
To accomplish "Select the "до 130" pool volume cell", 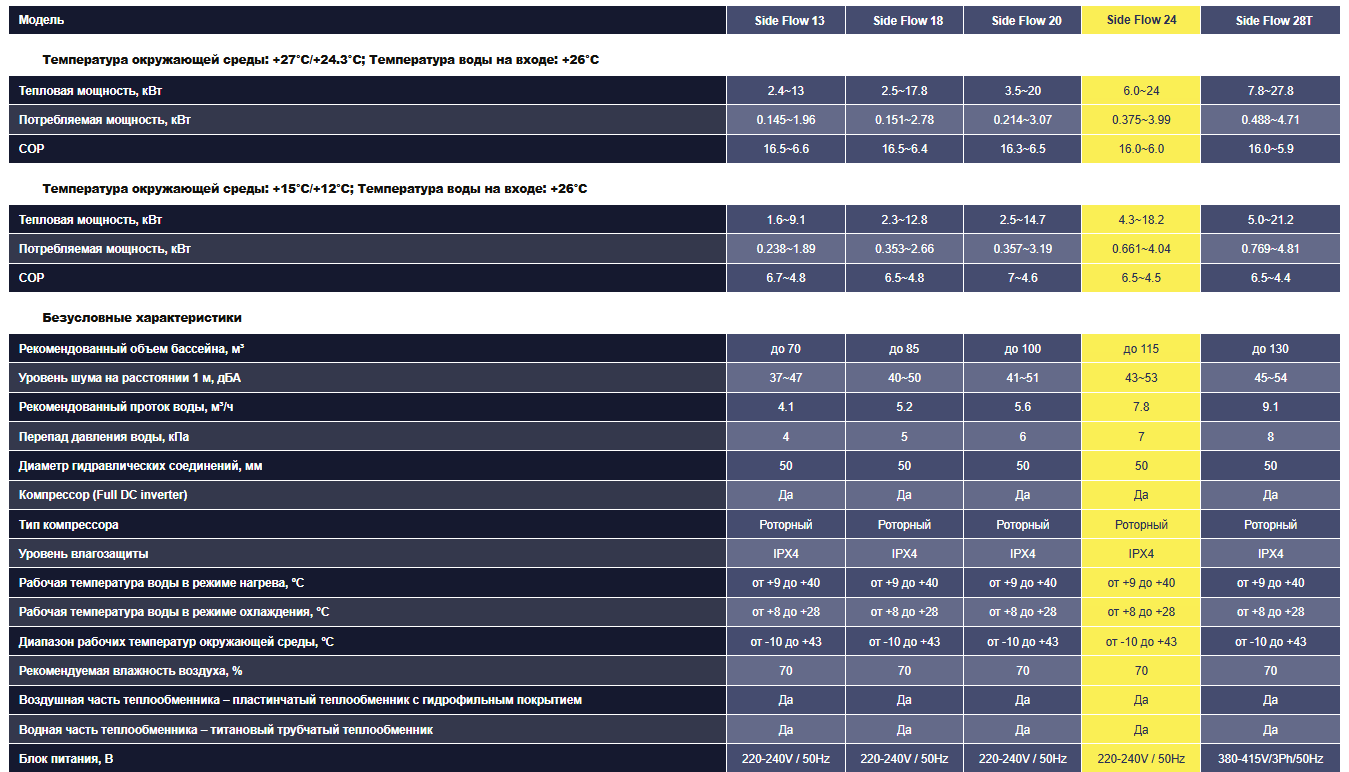I will coord(1270,349).
